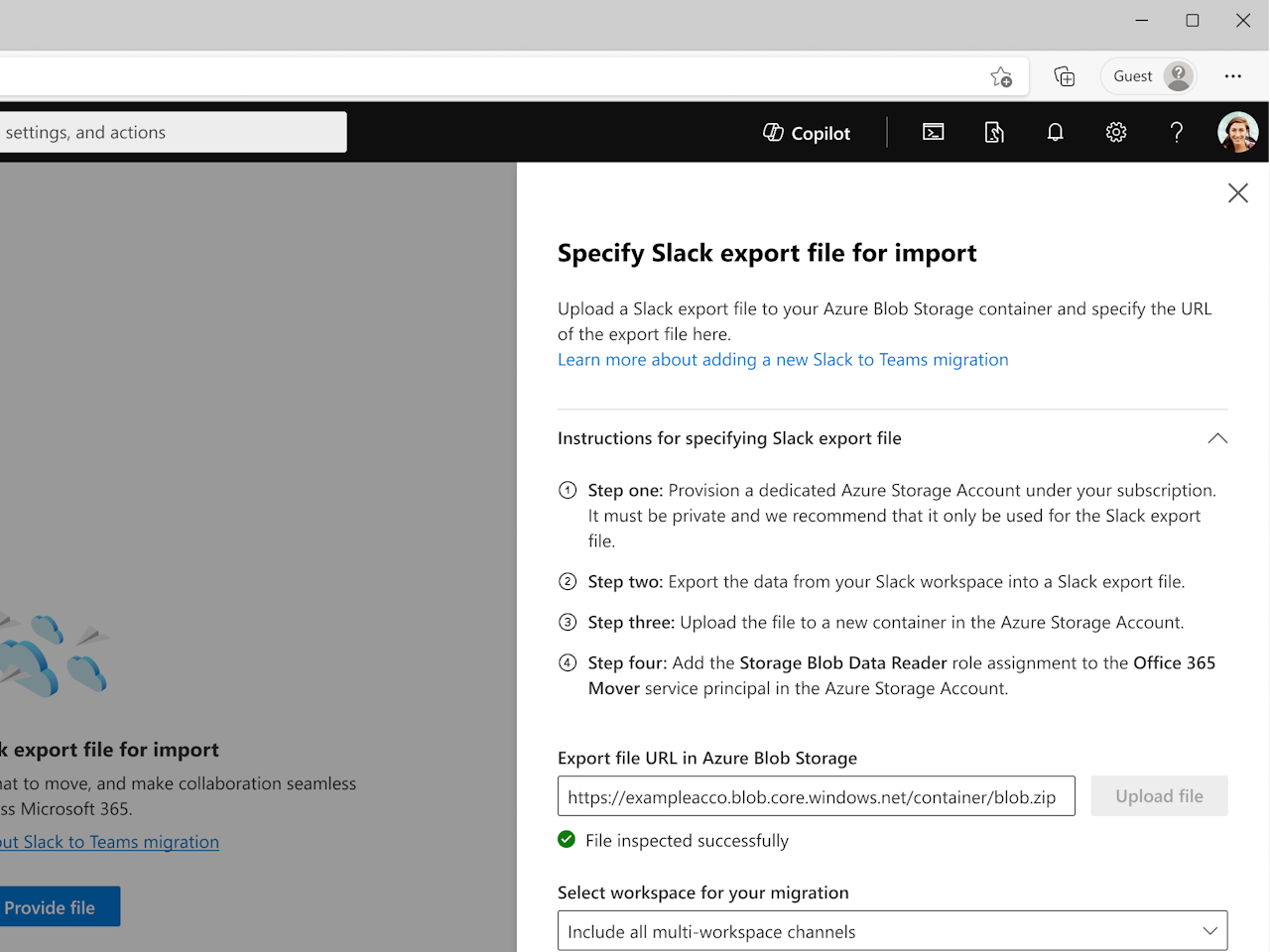Open the notifications bell
This screenshot has width=1270, height=952.
click(x=1055, y=132)
